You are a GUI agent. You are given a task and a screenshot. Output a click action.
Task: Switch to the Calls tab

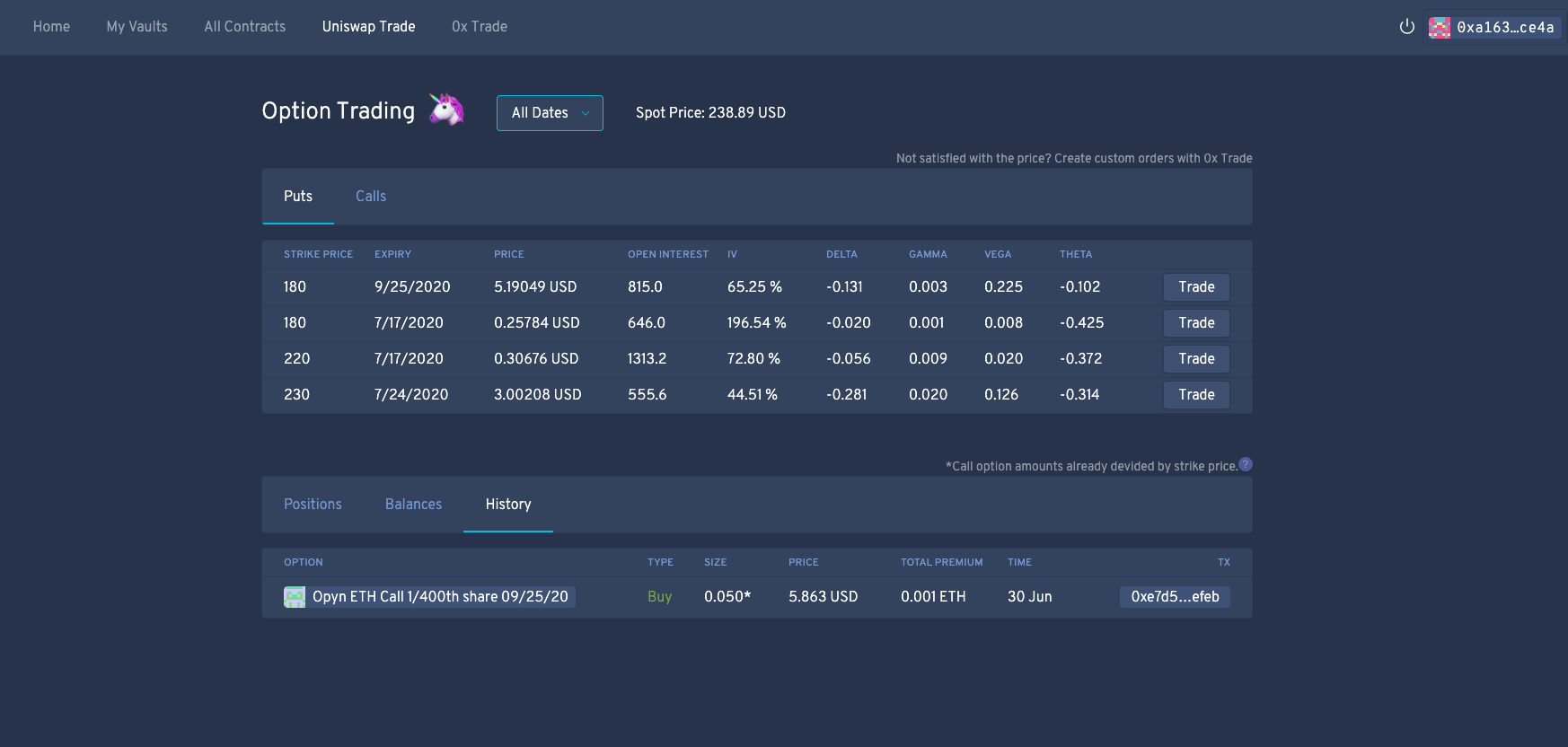pyautogui.click(x=371, y=197)
